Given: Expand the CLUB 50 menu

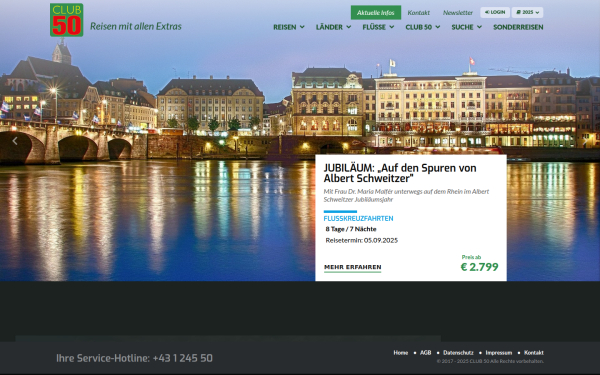Looking at the screenshot, I should (x=423, y=27).
